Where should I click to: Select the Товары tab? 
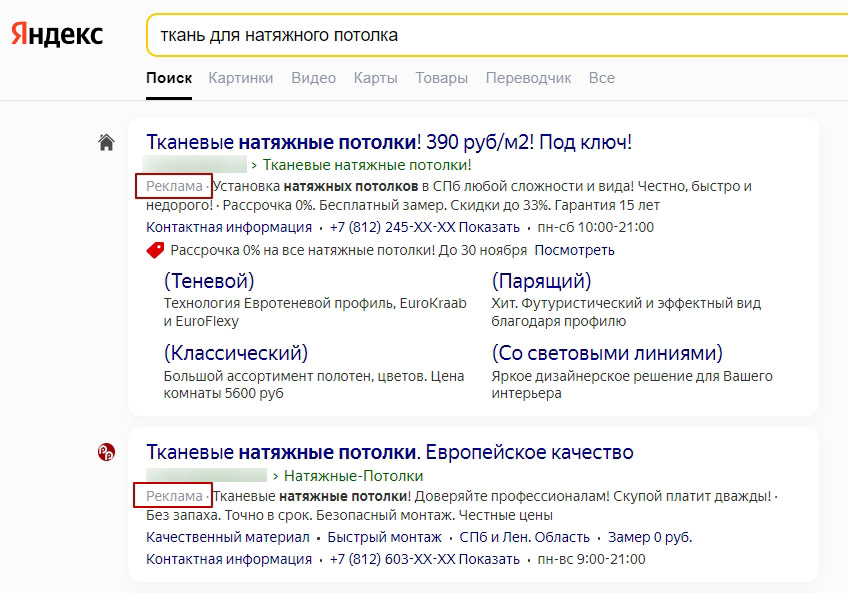click(441, 78)
